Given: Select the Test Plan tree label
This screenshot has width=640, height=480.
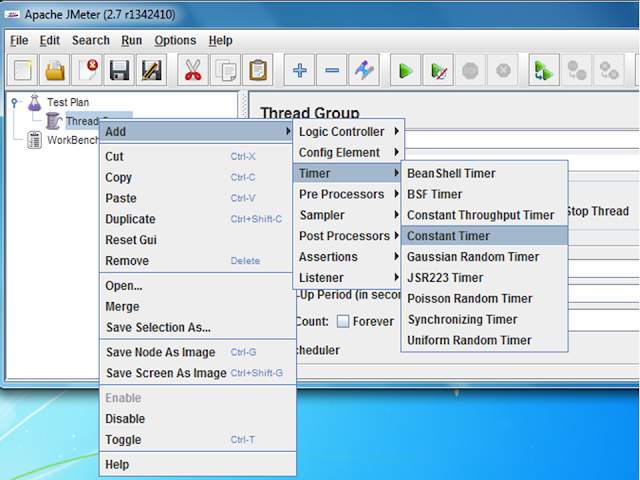Looking at the screenshot, I should (68, 102).
